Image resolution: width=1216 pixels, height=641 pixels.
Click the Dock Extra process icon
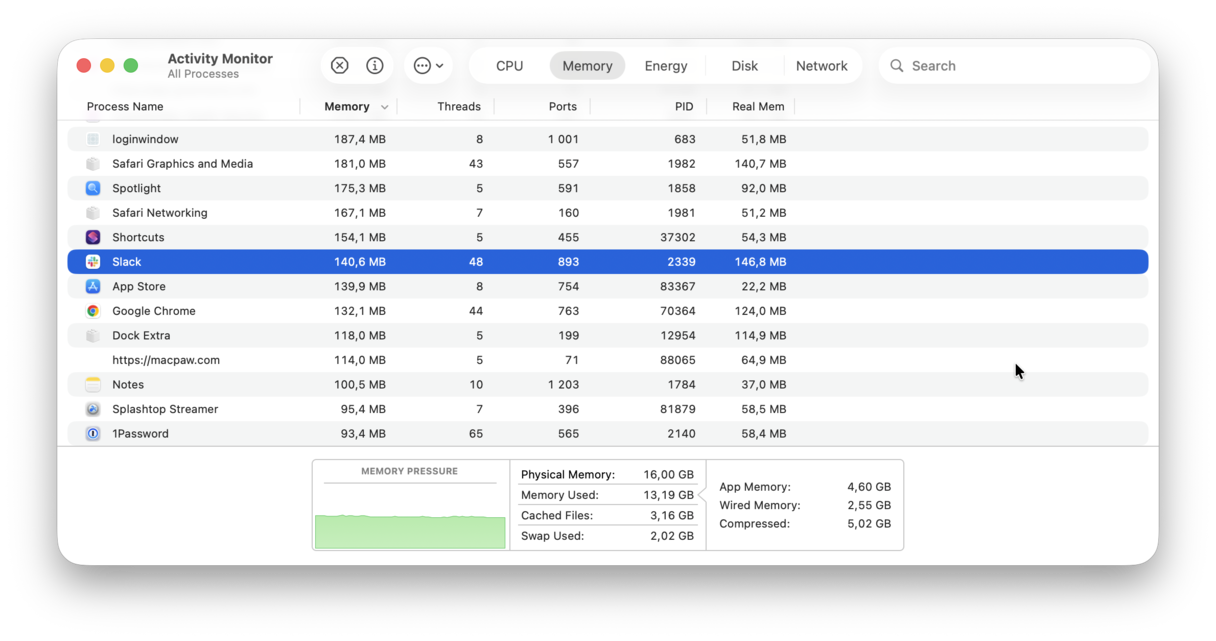point(93,335)
